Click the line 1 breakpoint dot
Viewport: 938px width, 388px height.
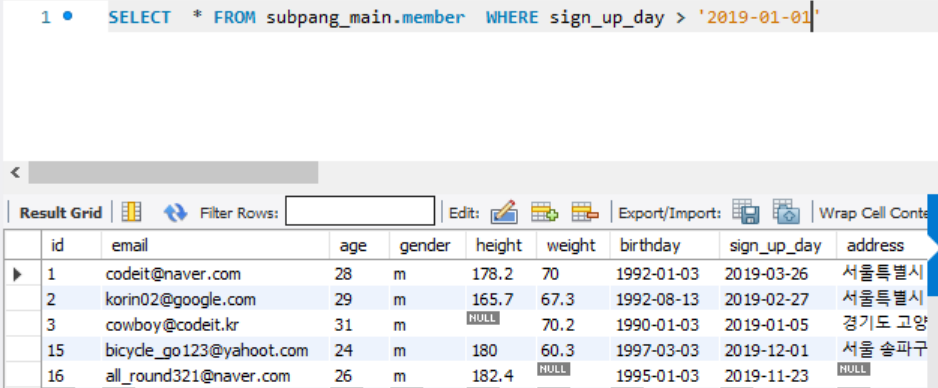pos(68,16)
